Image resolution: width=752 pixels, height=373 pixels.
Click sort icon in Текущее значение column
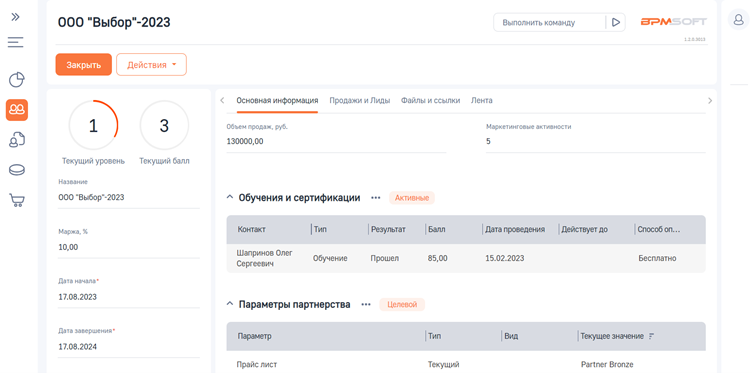coord(651,336)
